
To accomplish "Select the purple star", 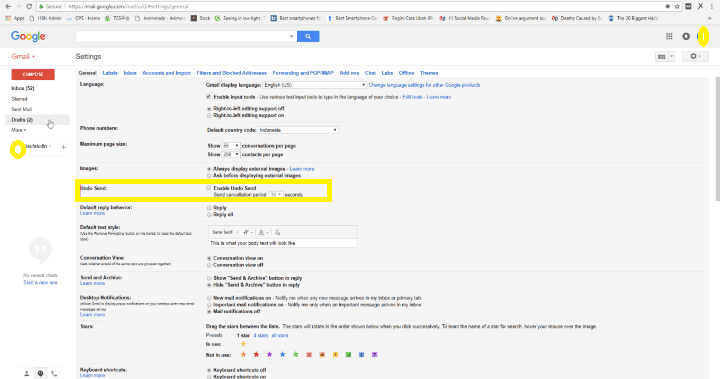I will 270,355.
